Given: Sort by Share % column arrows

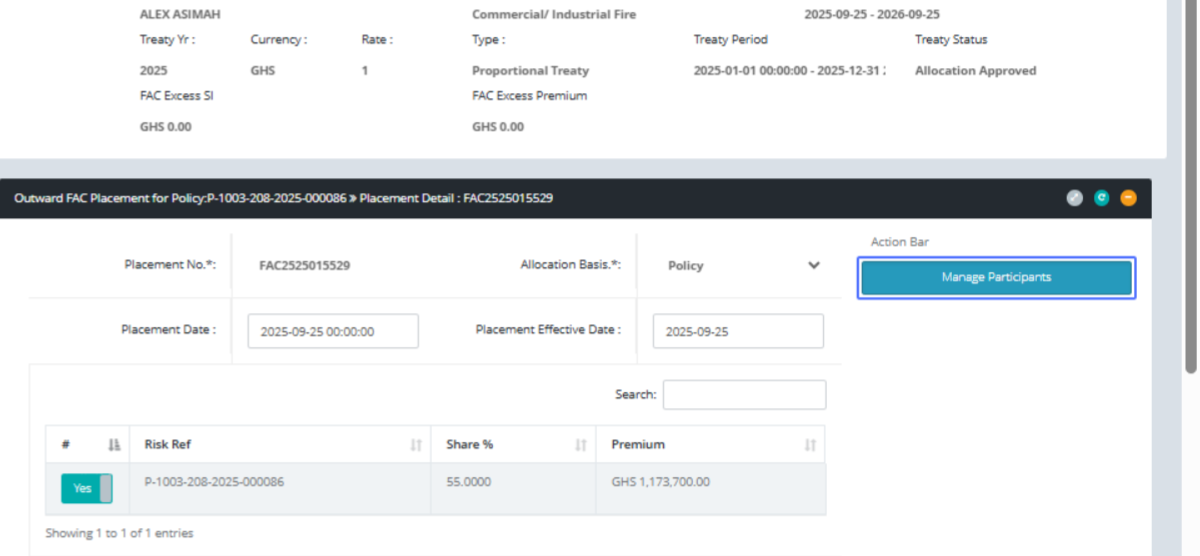Looking at the screenshot, I should coord(581,444).
